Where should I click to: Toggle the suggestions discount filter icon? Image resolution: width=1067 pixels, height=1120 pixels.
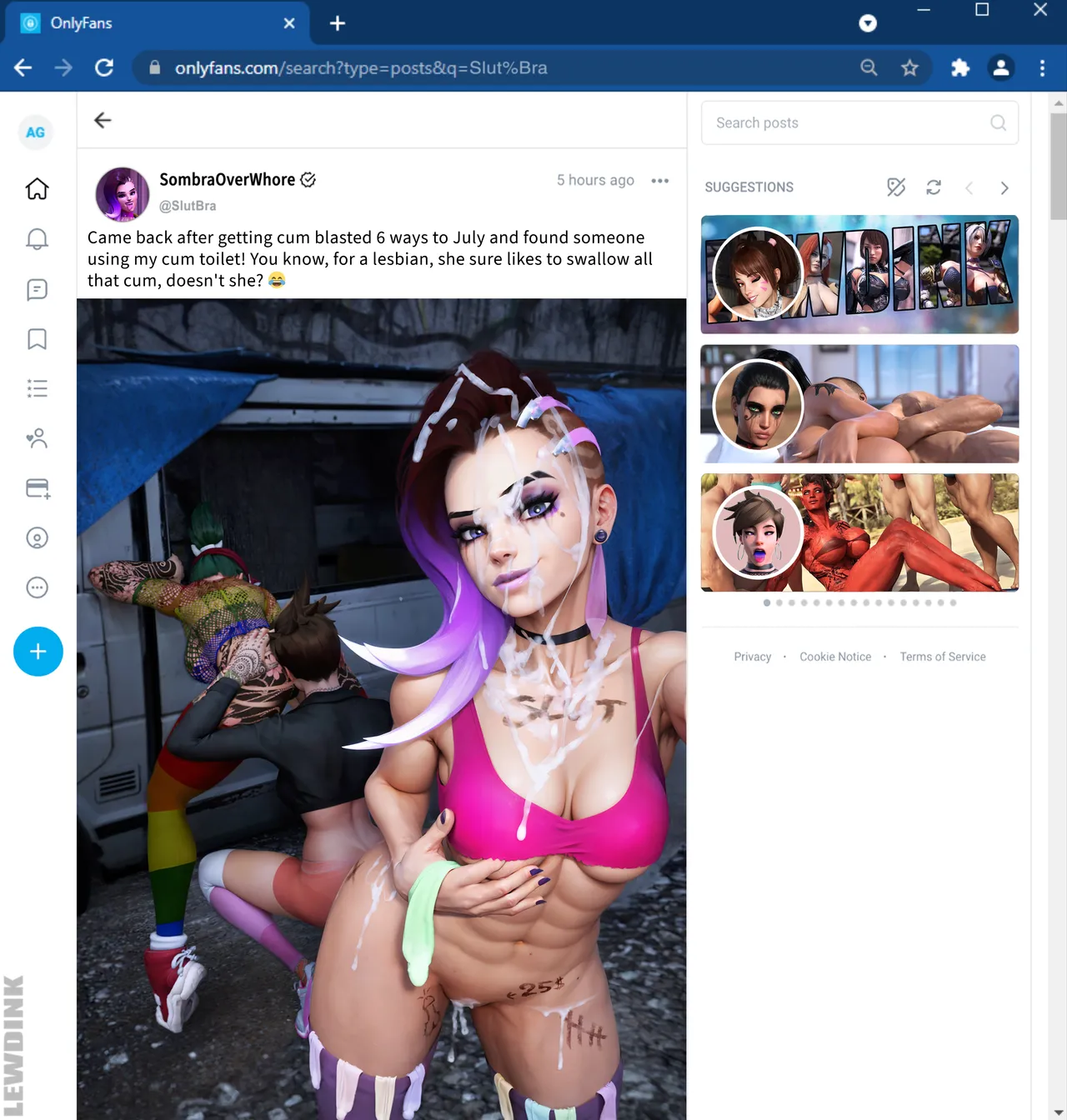click(896, 187)
